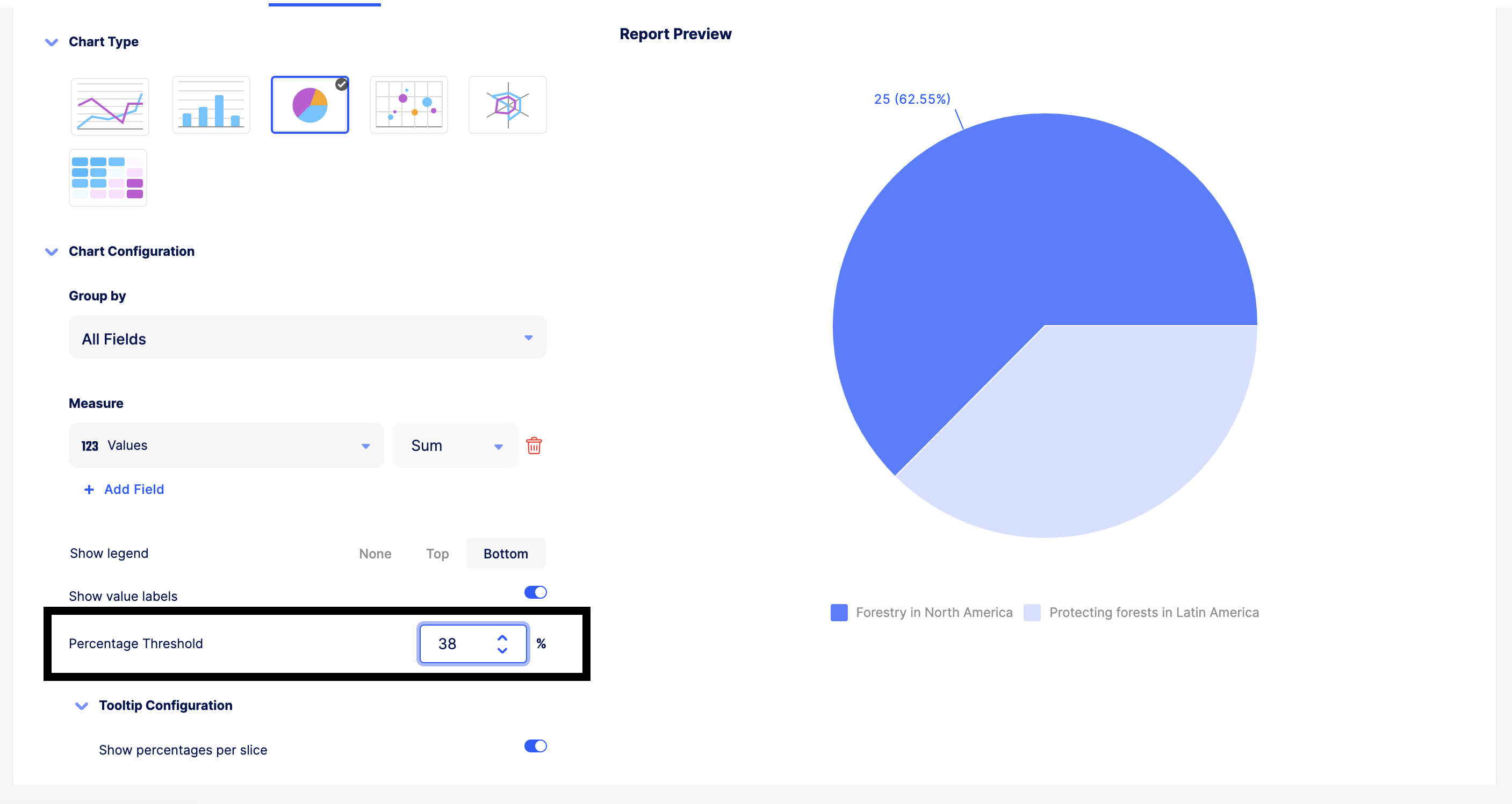Screen dimensions: 1512x804
Task: Click Forestry in North America legend entry
Action: tap(933, 613)
